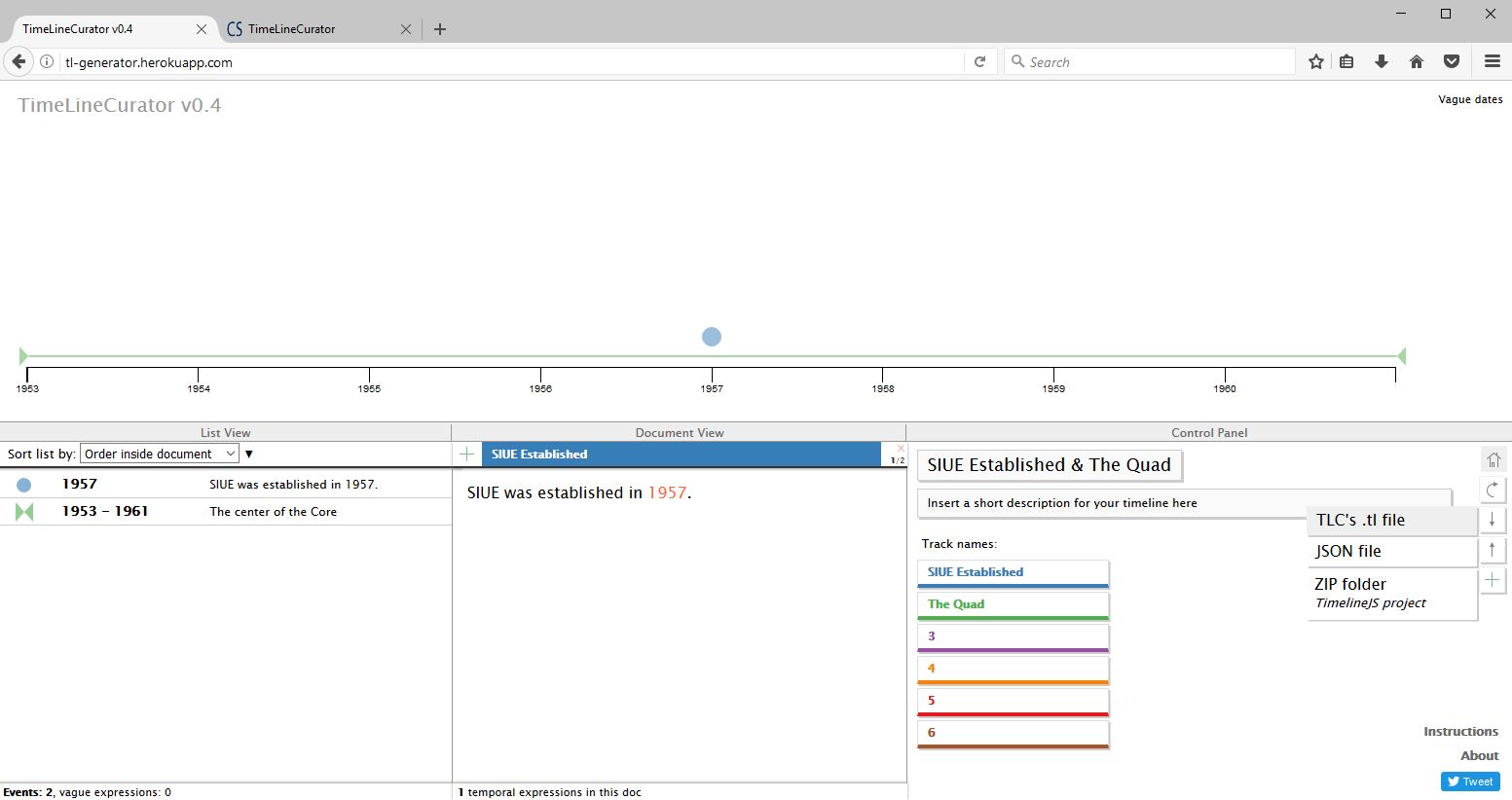1512x800 pixels.
Task: Choose TLC's .tl file export option
Action: (1392, 521)
